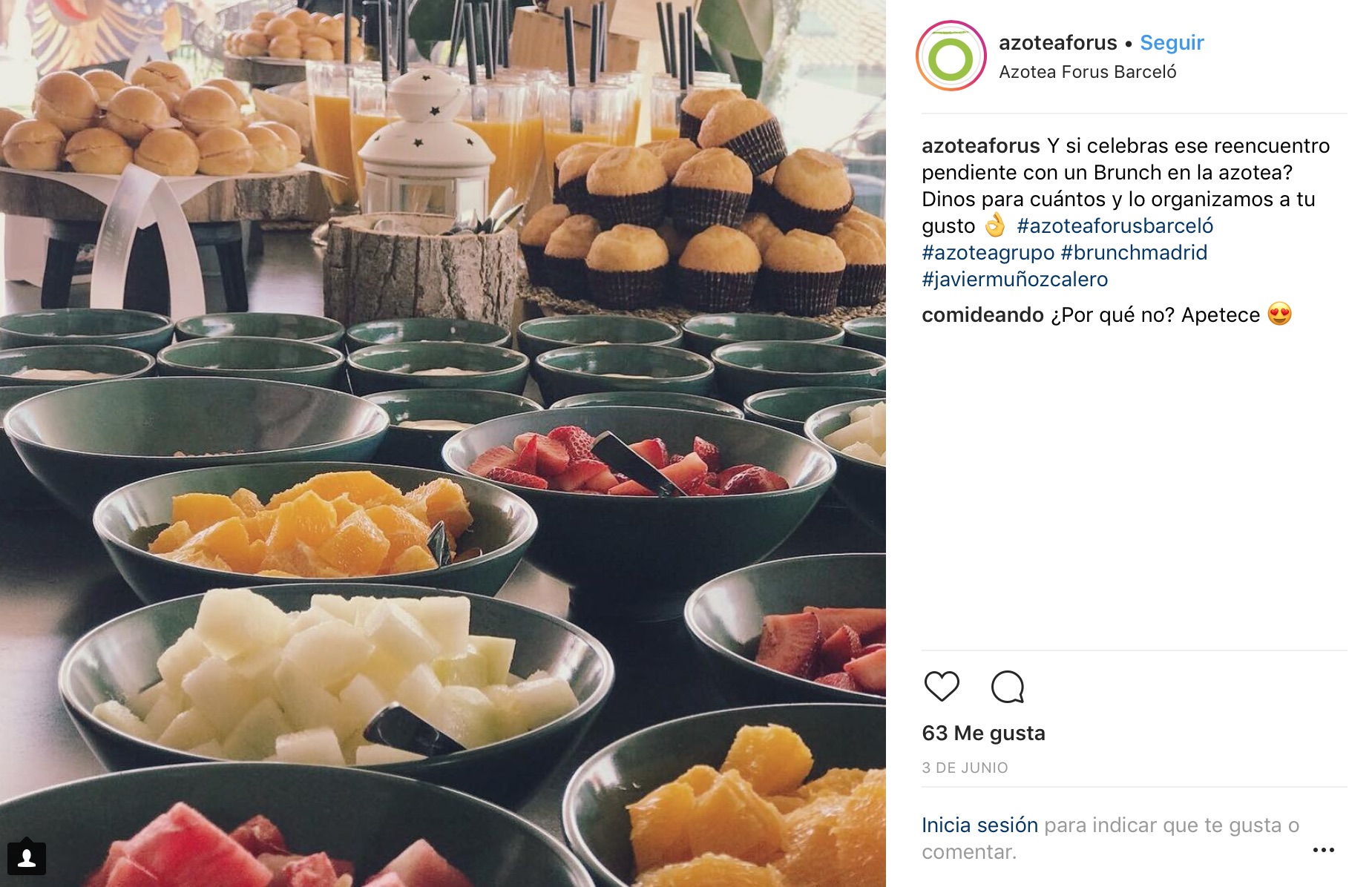The image size is (1372, 887).
Task: Open the three-dot more options menu
Action: coord(1323,850)
